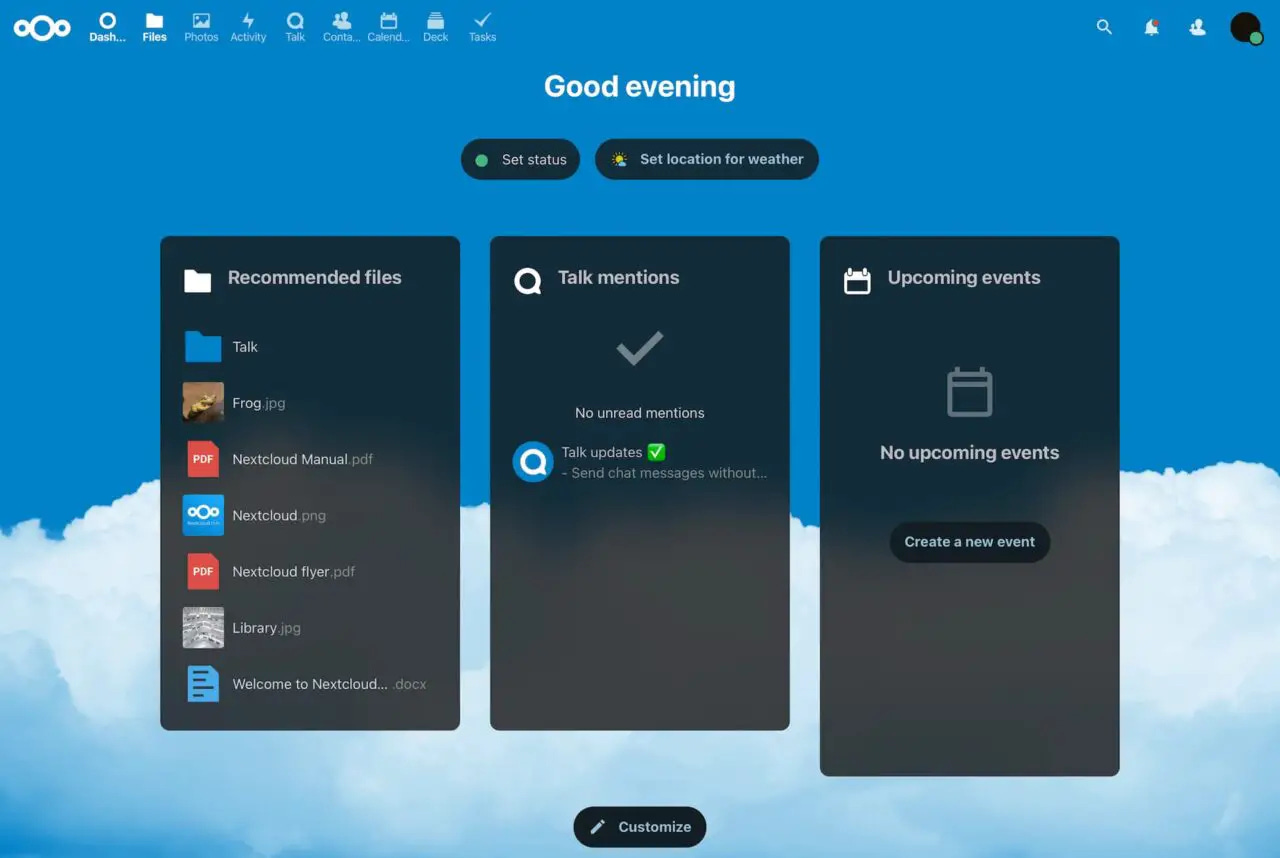1280x858 pixels.
Task: Click the Recommended files heading
Action: point(314,277)
